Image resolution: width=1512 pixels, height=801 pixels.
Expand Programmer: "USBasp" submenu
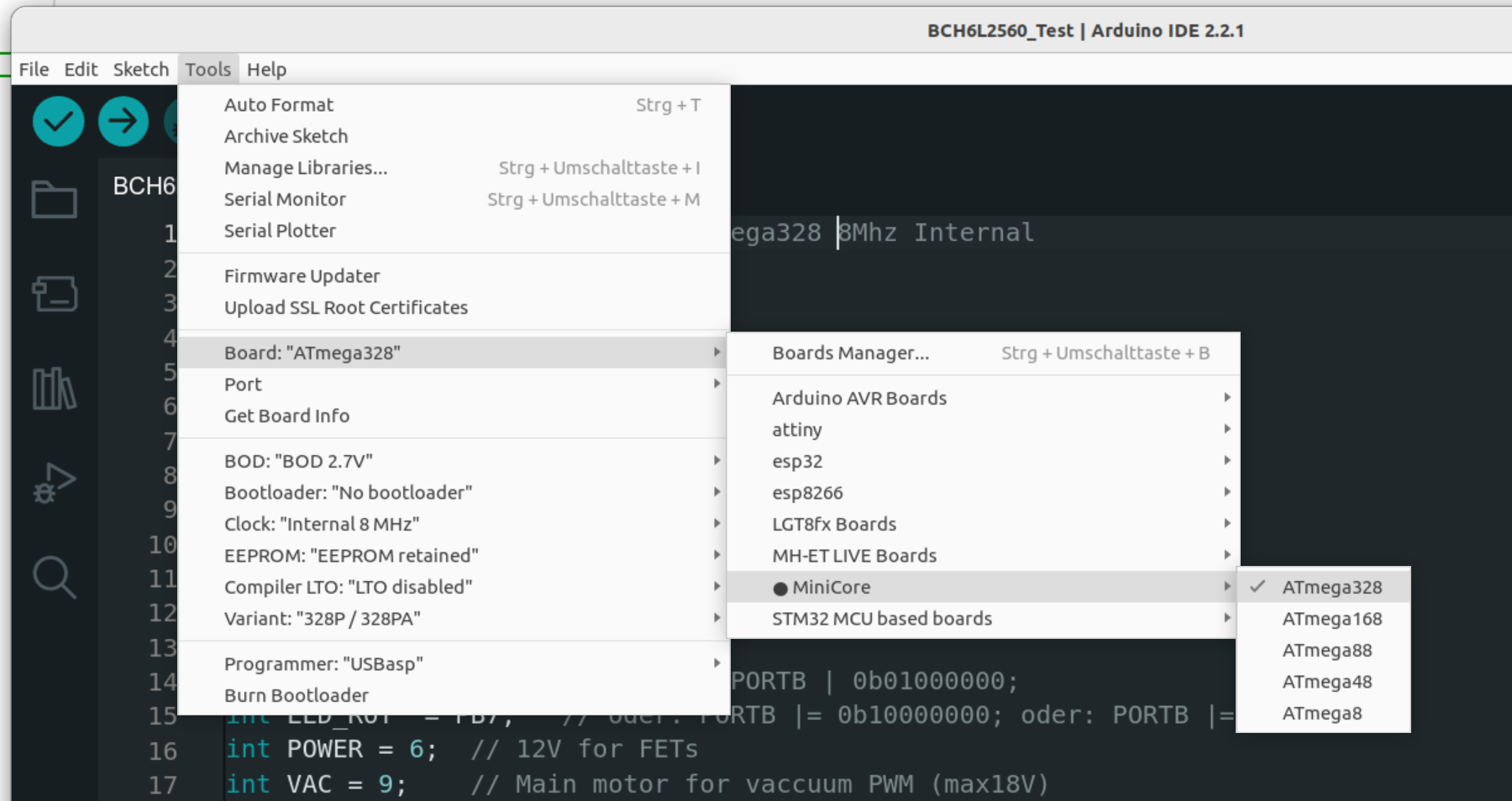click(454, 664)
